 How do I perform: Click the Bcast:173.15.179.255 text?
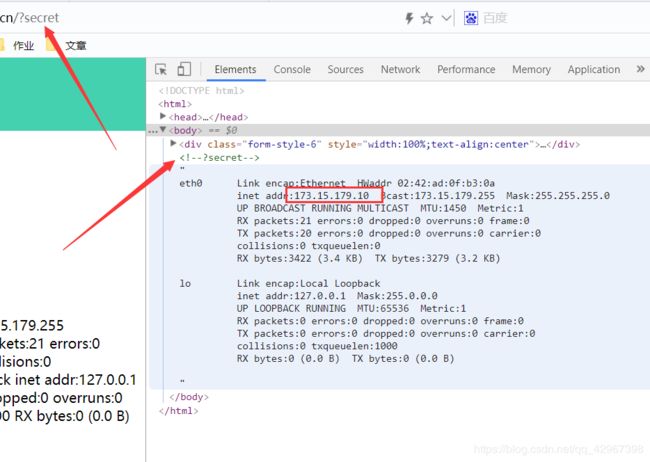point(438,196)
